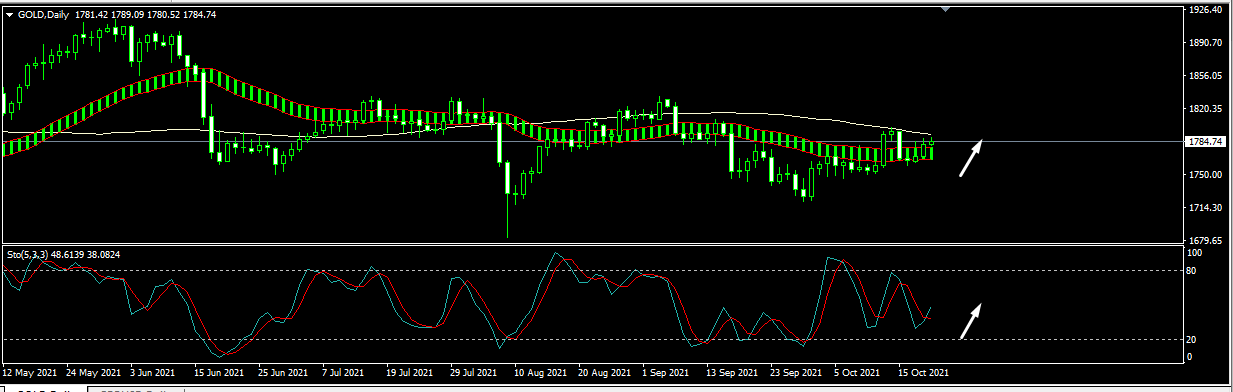Click the 29 Jul 2021 date label
Screen dimensions: 1233x392
coord(474,372)
